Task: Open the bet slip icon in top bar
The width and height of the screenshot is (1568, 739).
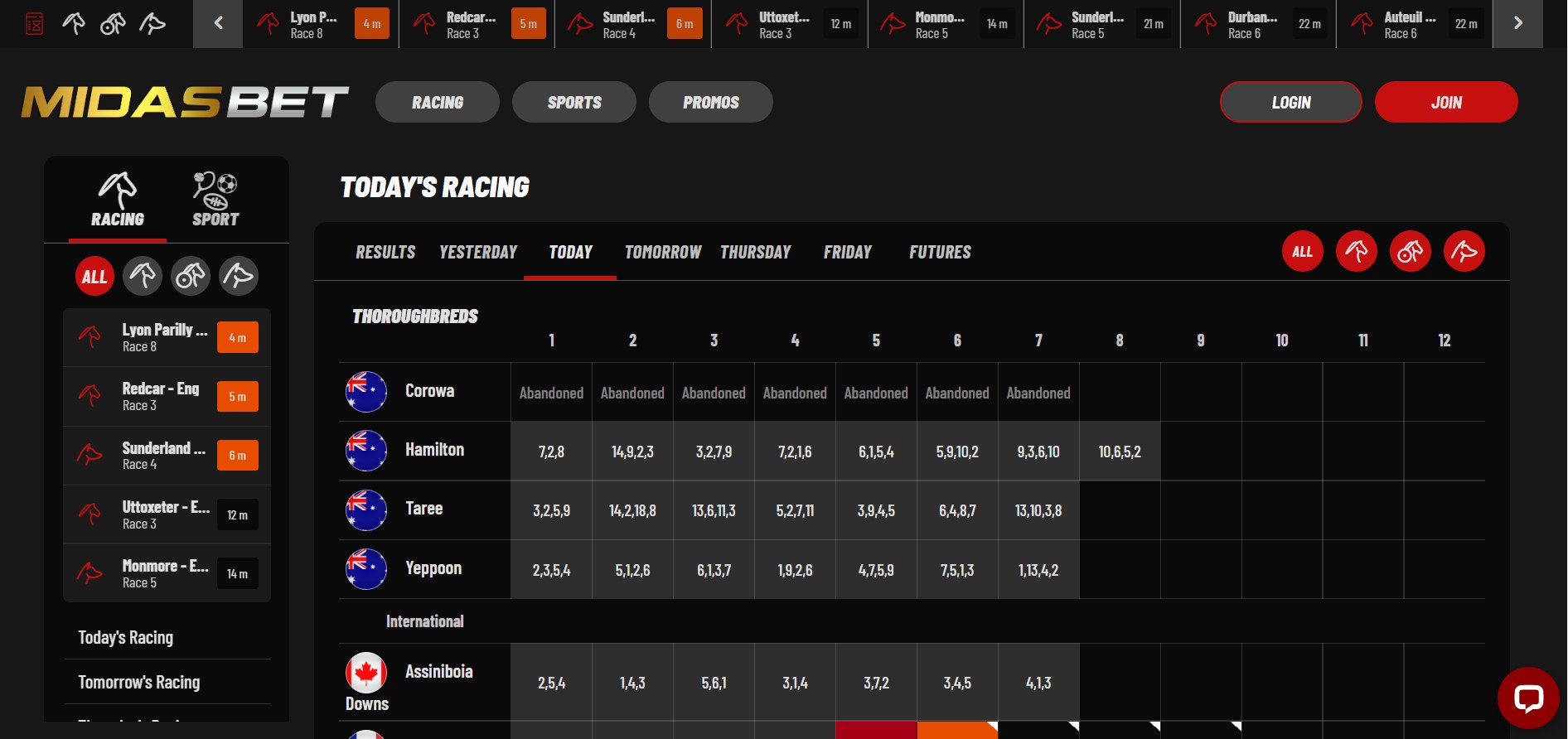Action: tap(34, 24)
